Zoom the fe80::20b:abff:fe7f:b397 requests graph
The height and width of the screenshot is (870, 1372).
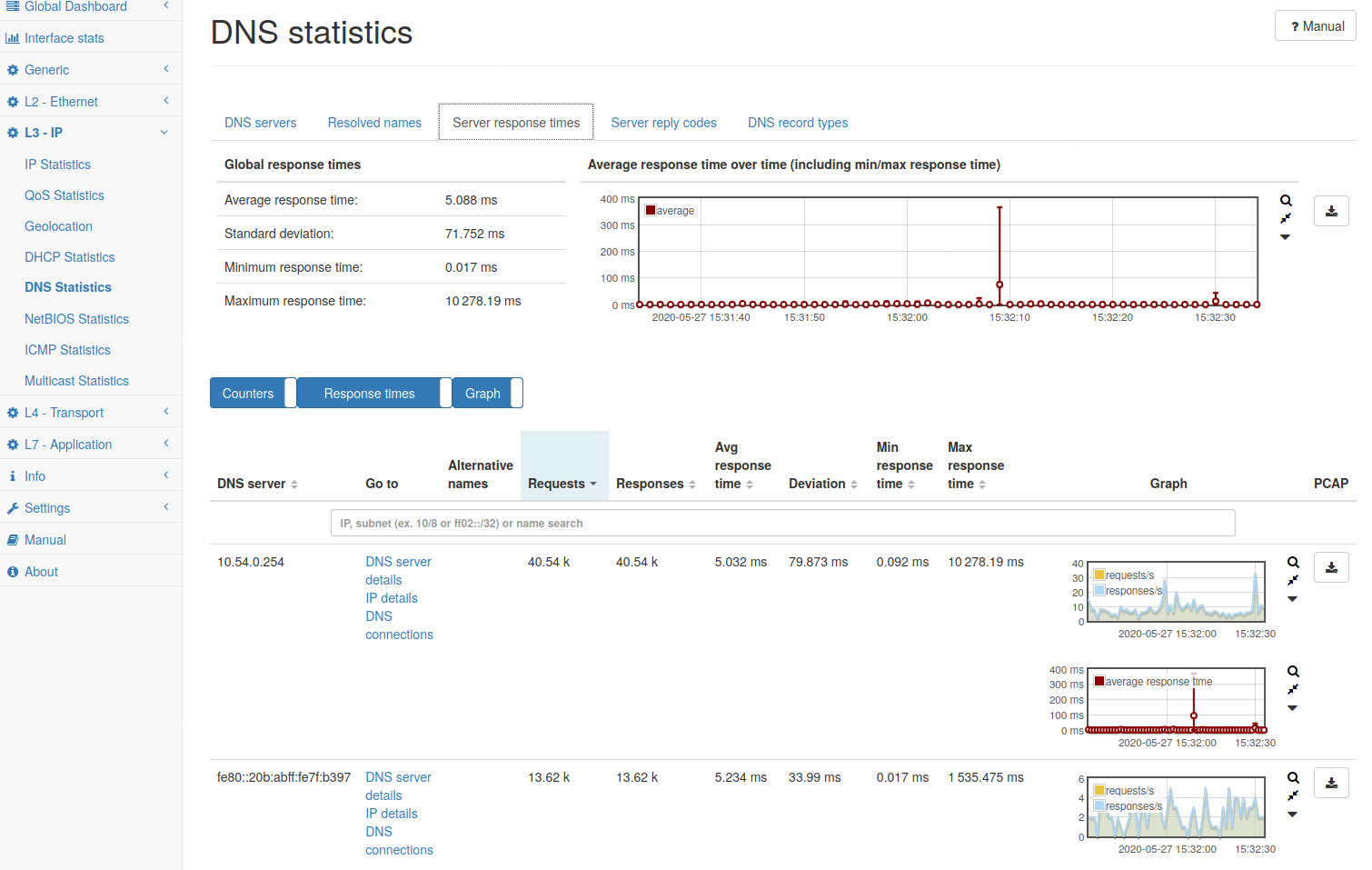[x=1293, y=777]
